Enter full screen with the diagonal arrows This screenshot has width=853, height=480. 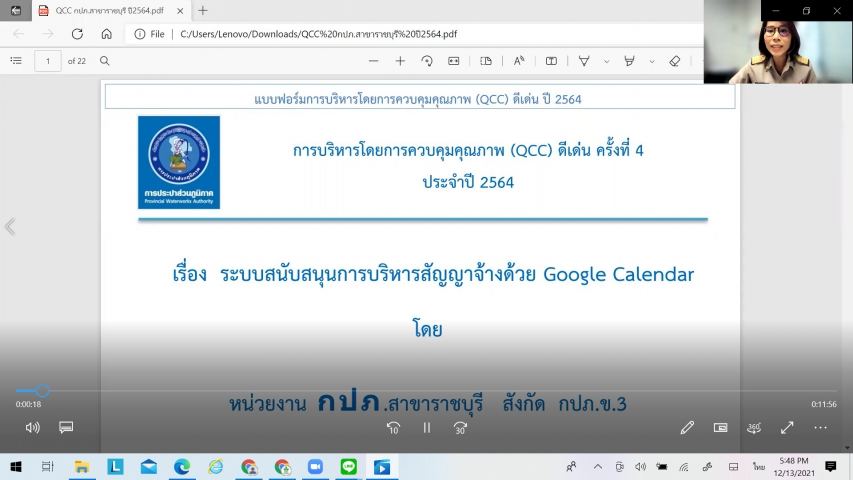click(x=787, y=428)
